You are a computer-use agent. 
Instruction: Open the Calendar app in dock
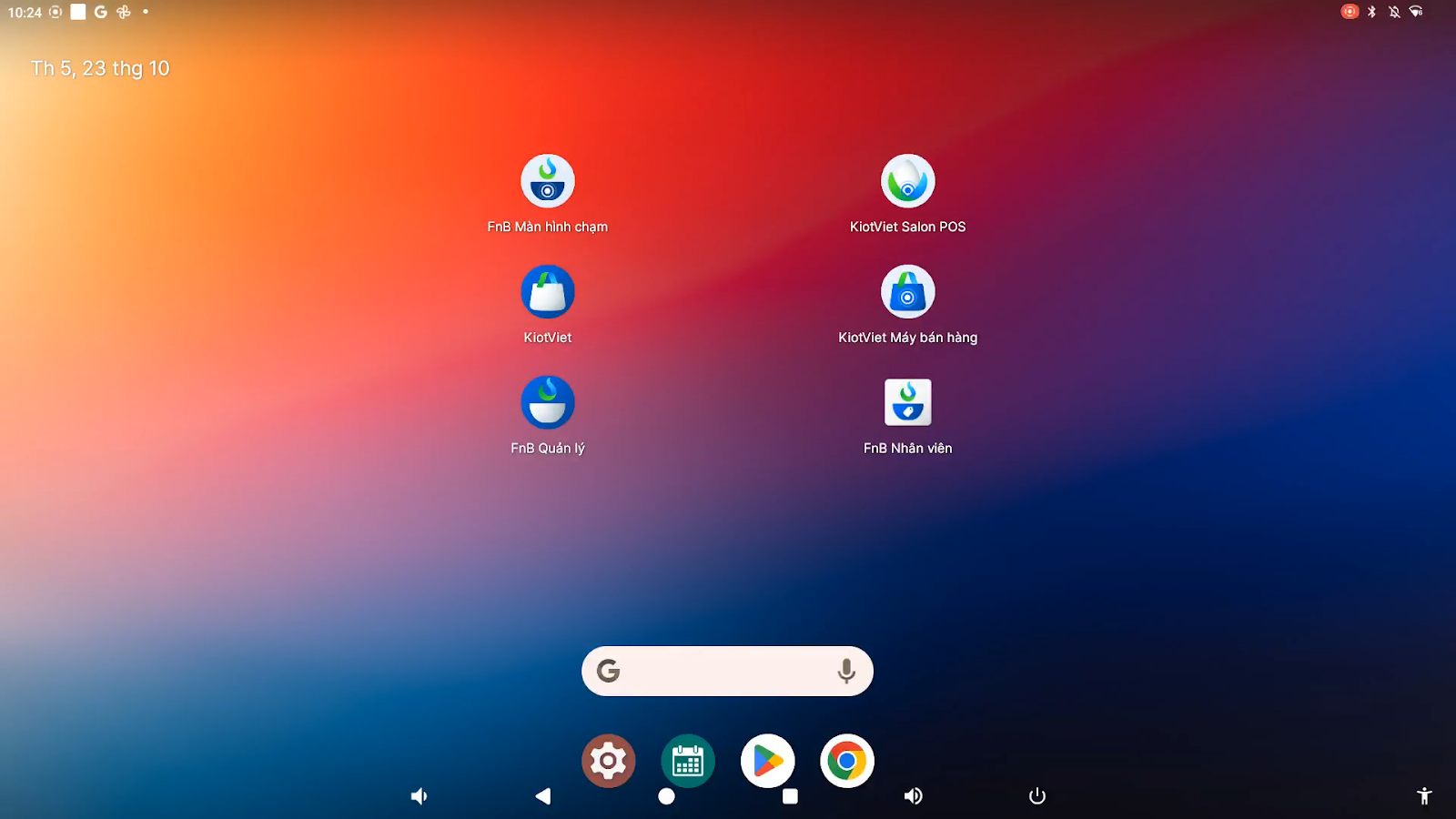tap(688, 761)
